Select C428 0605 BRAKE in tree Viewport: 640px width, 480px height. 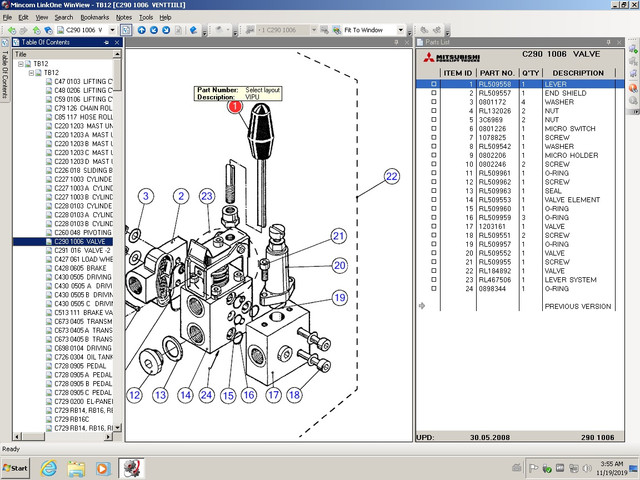80,268
